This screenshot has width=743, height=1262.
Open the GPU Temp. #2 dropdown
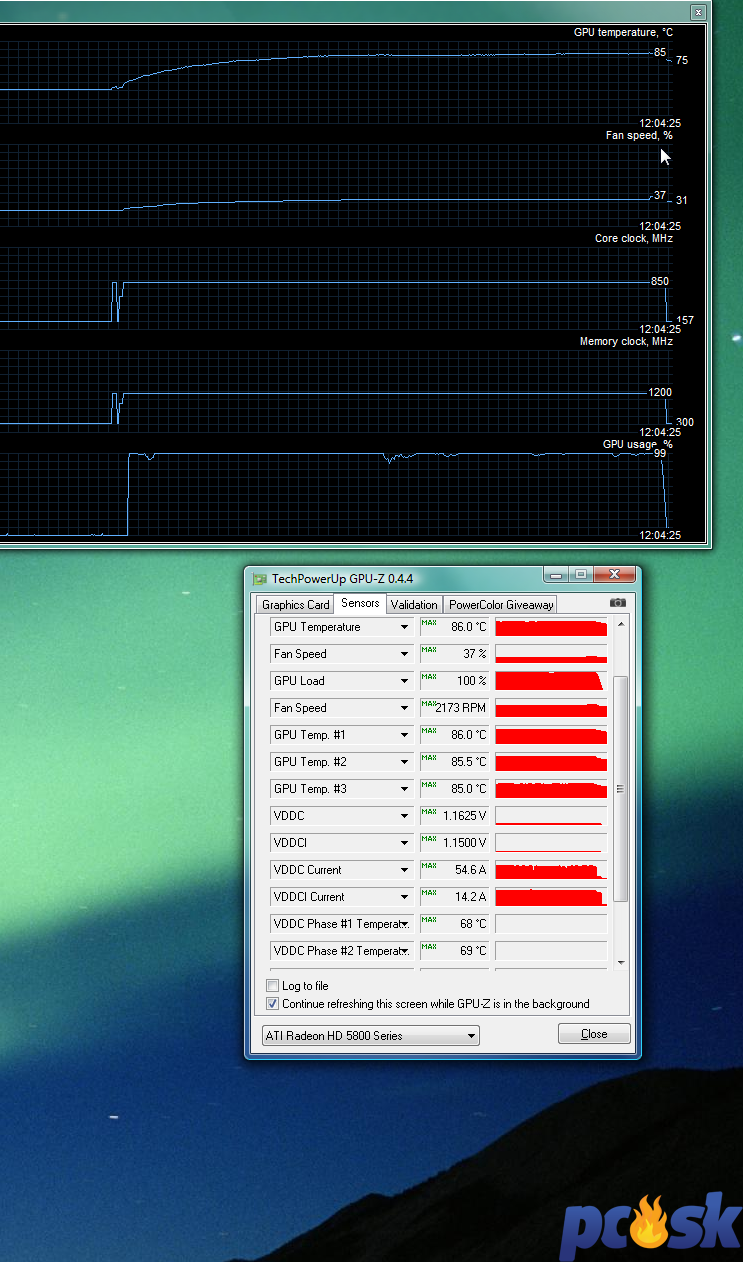(x=342, y=762)
